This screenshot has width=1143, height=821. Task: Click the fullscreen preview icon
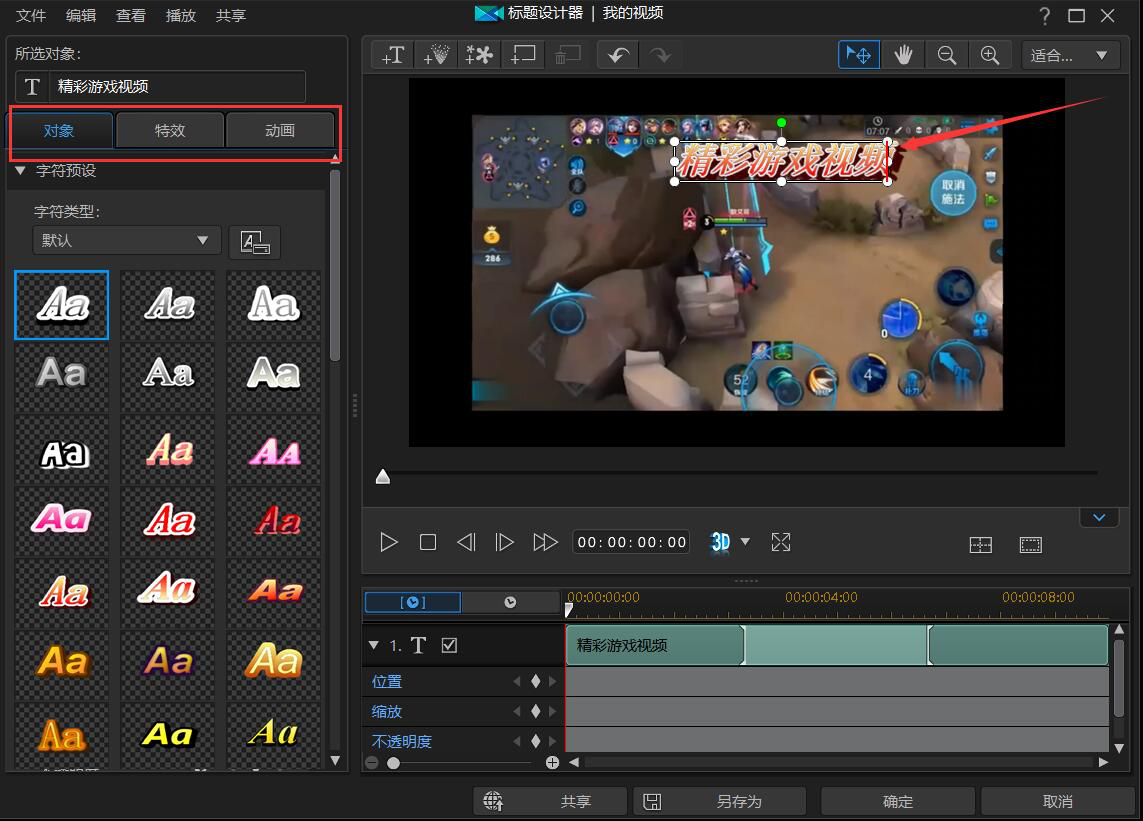781,542
